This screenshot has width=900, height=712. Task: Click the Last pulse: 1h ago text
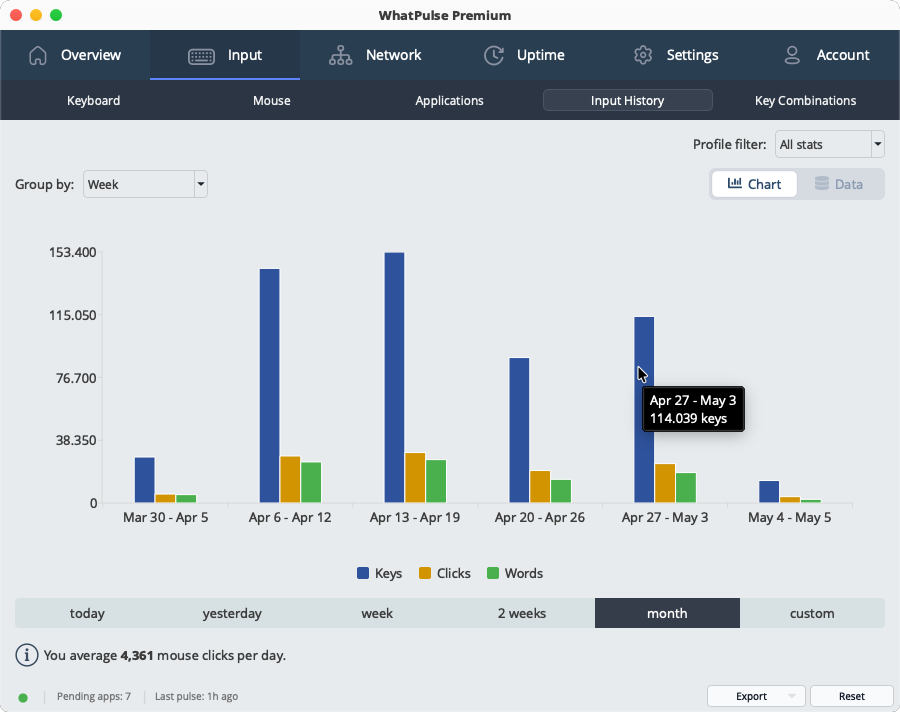tap(196, 696)
